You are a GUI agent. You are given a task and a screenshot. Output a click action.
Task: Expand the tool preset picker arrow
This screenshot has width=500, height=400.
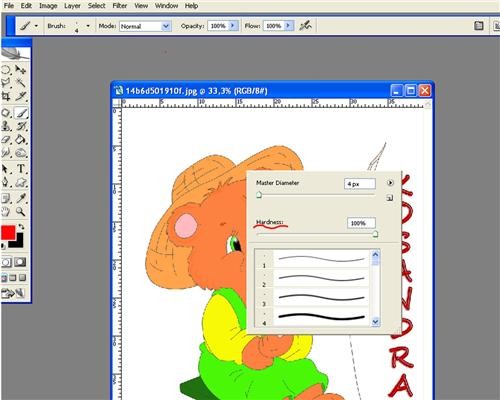(x=36, y=26)
